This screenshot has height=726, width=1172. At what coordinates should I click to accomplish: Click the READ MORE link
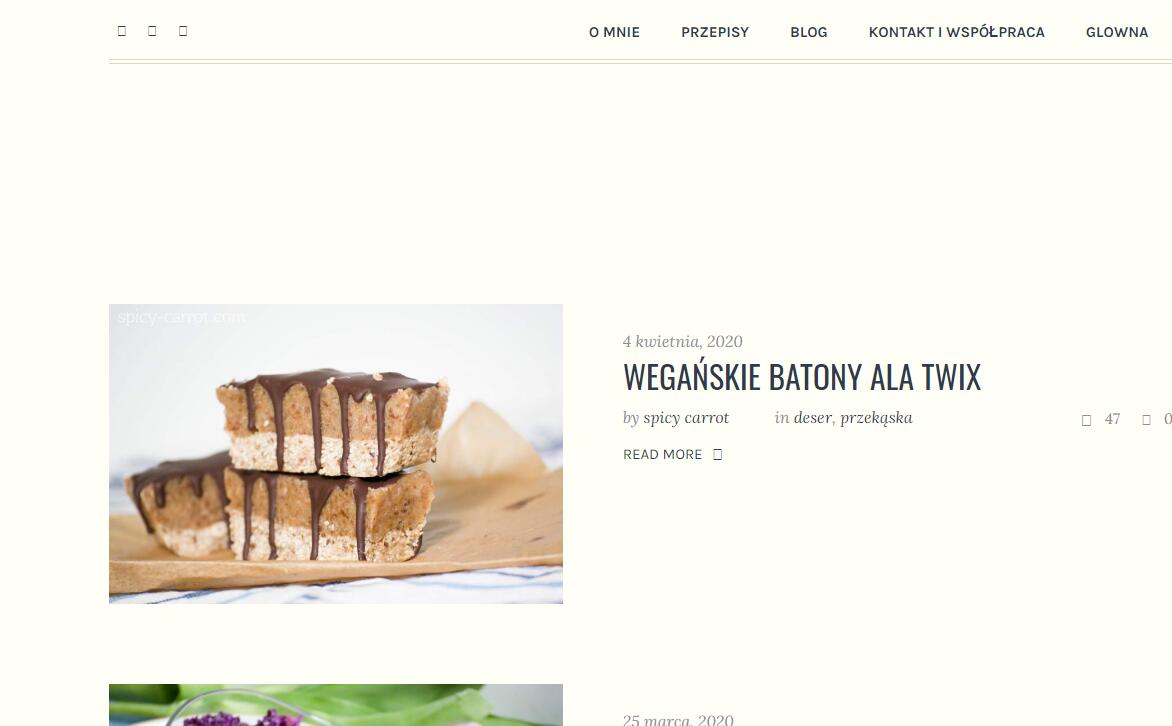[x=663, y=455]
